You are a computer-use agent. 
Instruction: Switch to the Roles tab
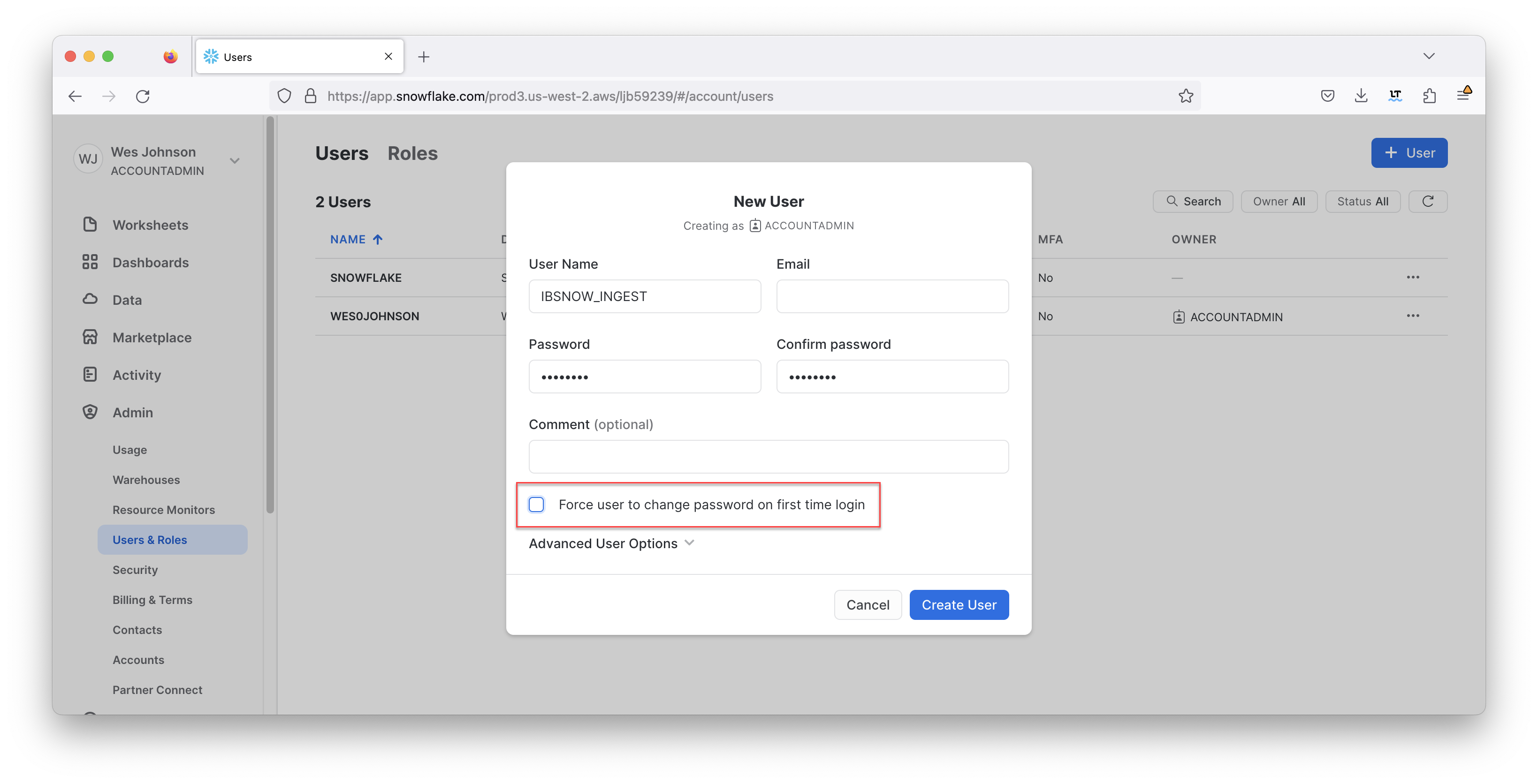412,153
